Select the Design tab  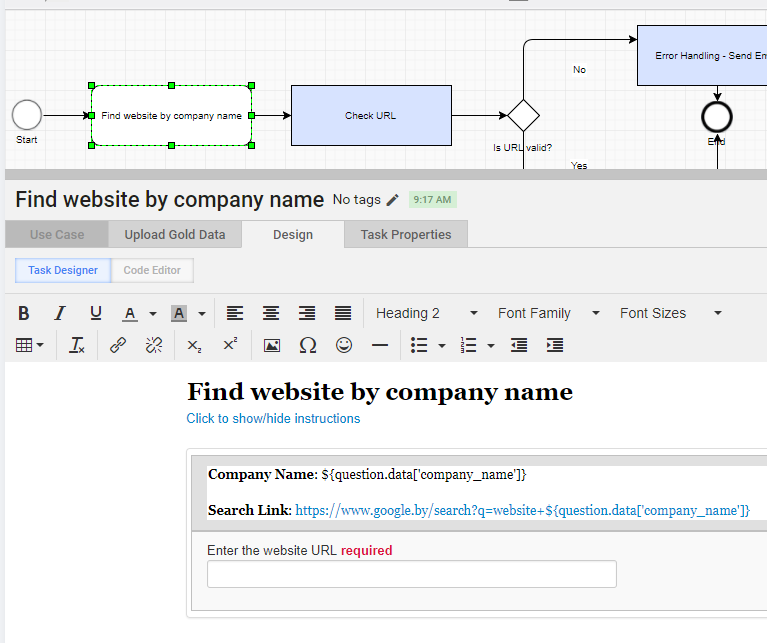pyautogui.click(x=293, y=235)
